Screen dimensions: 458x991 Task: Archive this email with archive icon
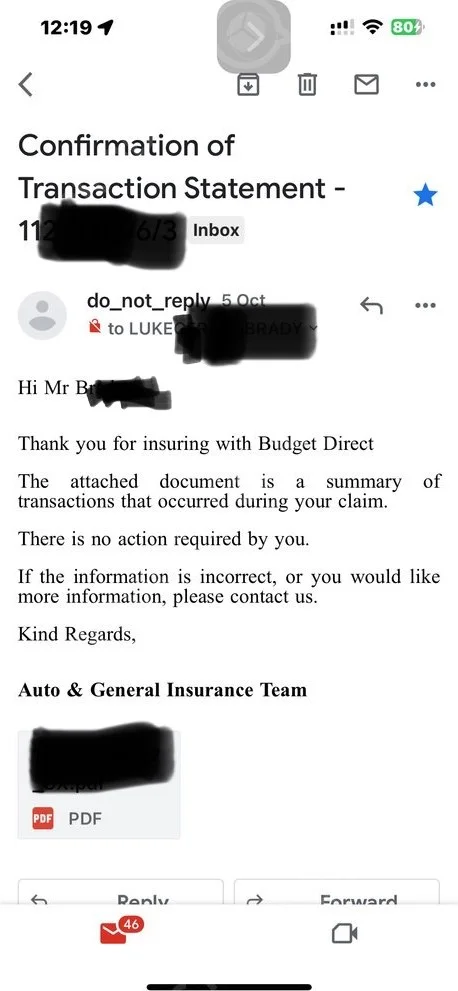tap(248, 84)
